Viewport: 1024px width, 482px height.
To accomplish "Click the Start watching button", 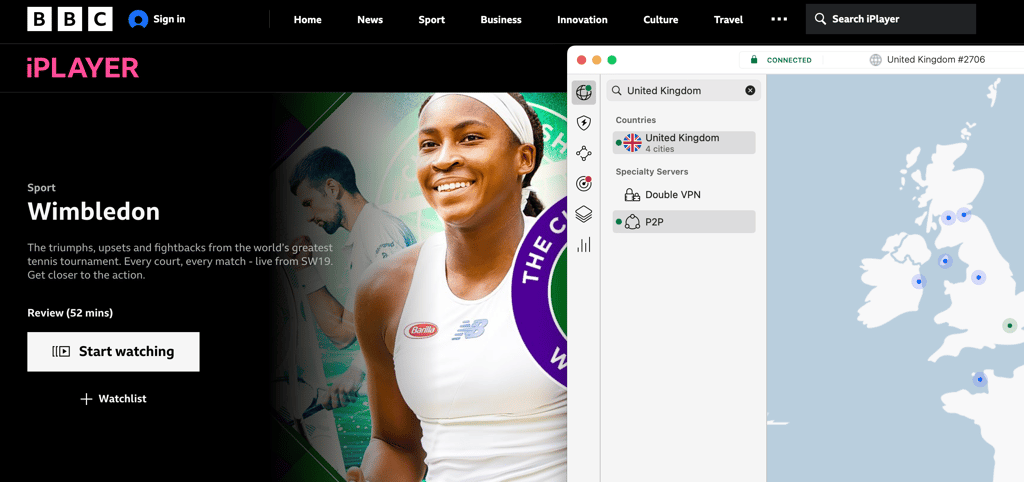I will click(x=113, y=351).
